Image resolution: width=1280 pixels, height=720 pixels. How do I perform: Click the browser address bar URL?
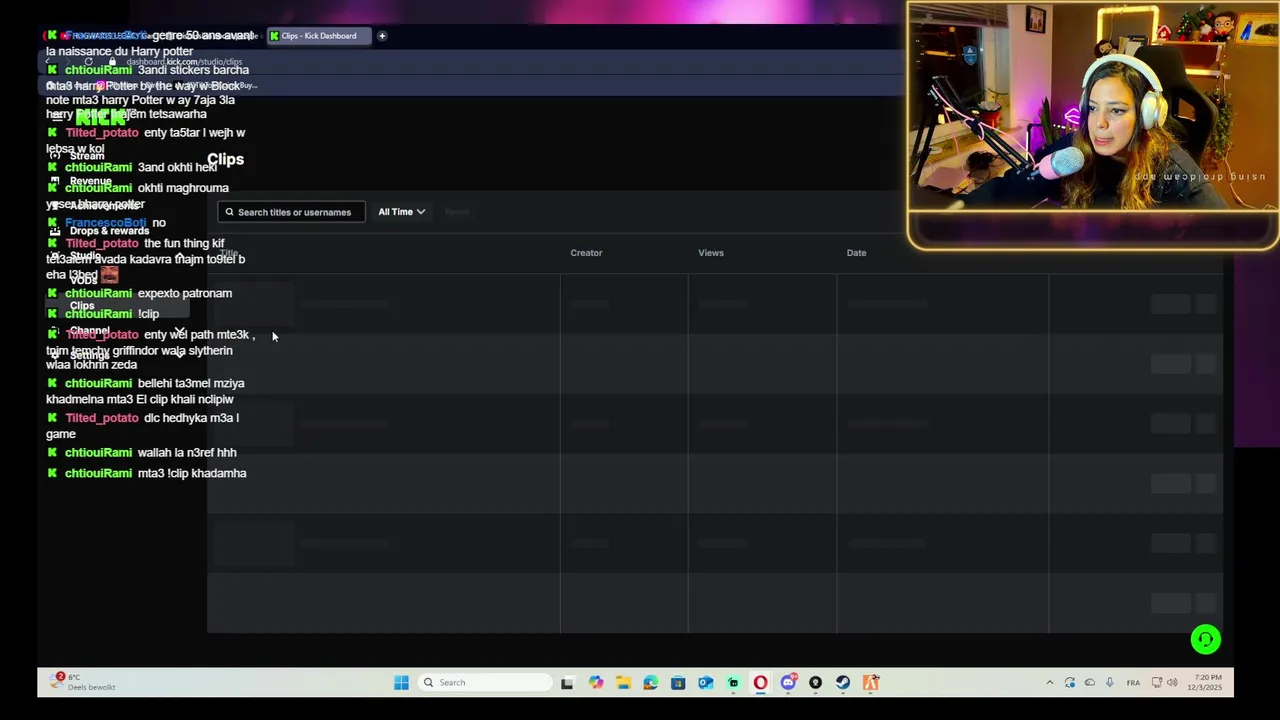pyautogui.click(x=184, y=62)
